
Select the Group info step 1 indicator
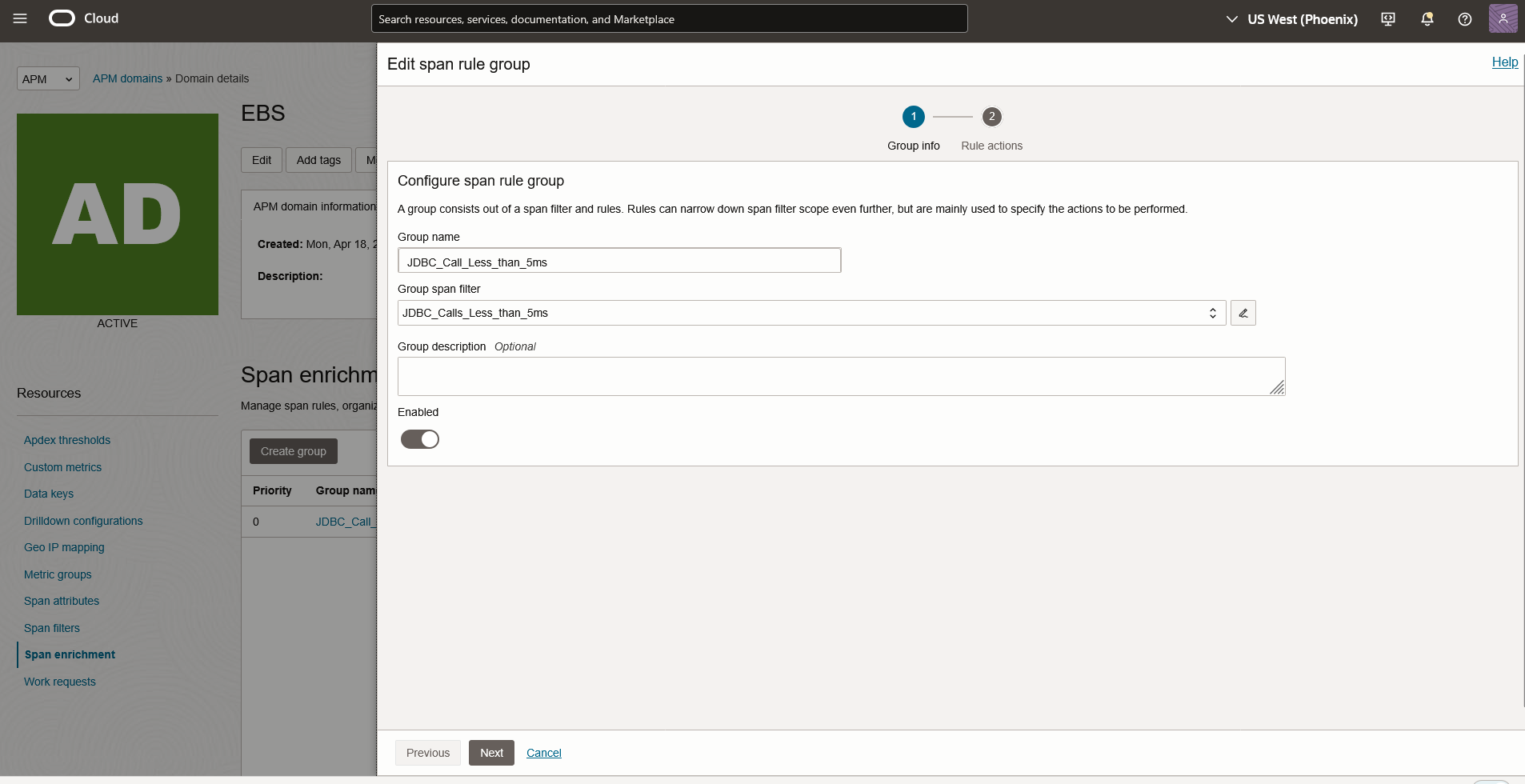click(913, 117)
